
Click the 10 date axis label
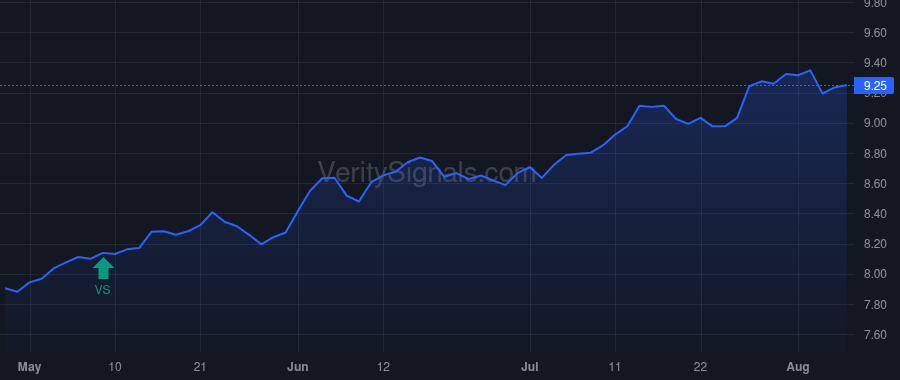(x=115, y=367)
